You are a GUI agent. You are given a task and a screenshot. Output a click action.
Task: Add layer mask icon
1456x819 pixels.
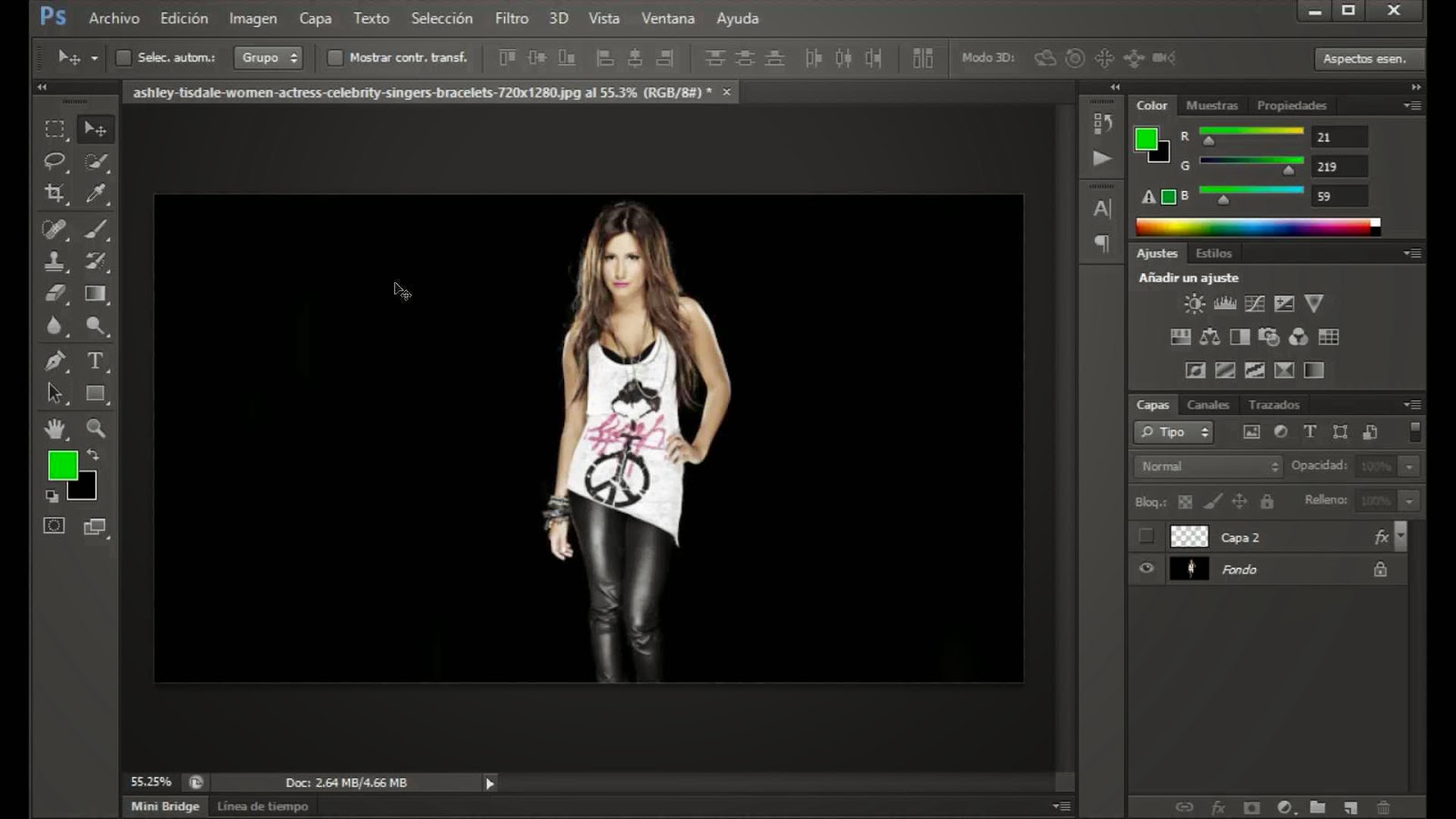click(1252, 807)
